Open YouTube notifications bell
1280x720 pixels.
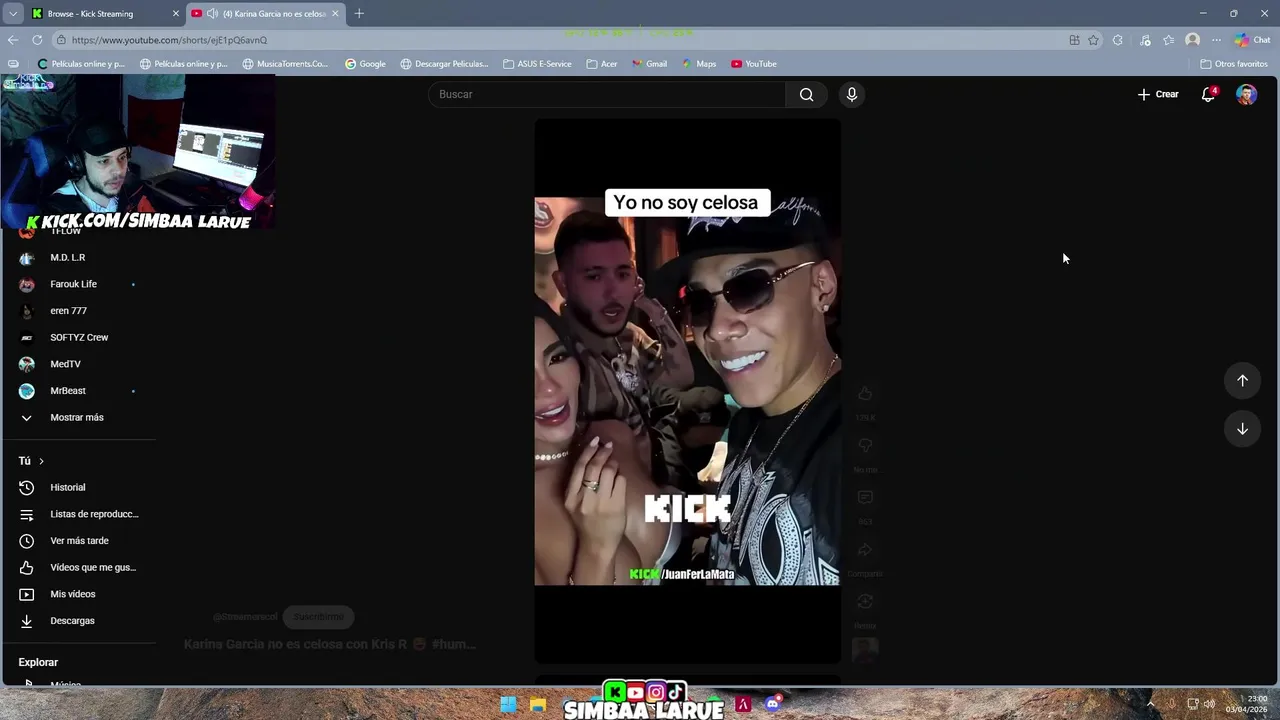point(1208,94)
